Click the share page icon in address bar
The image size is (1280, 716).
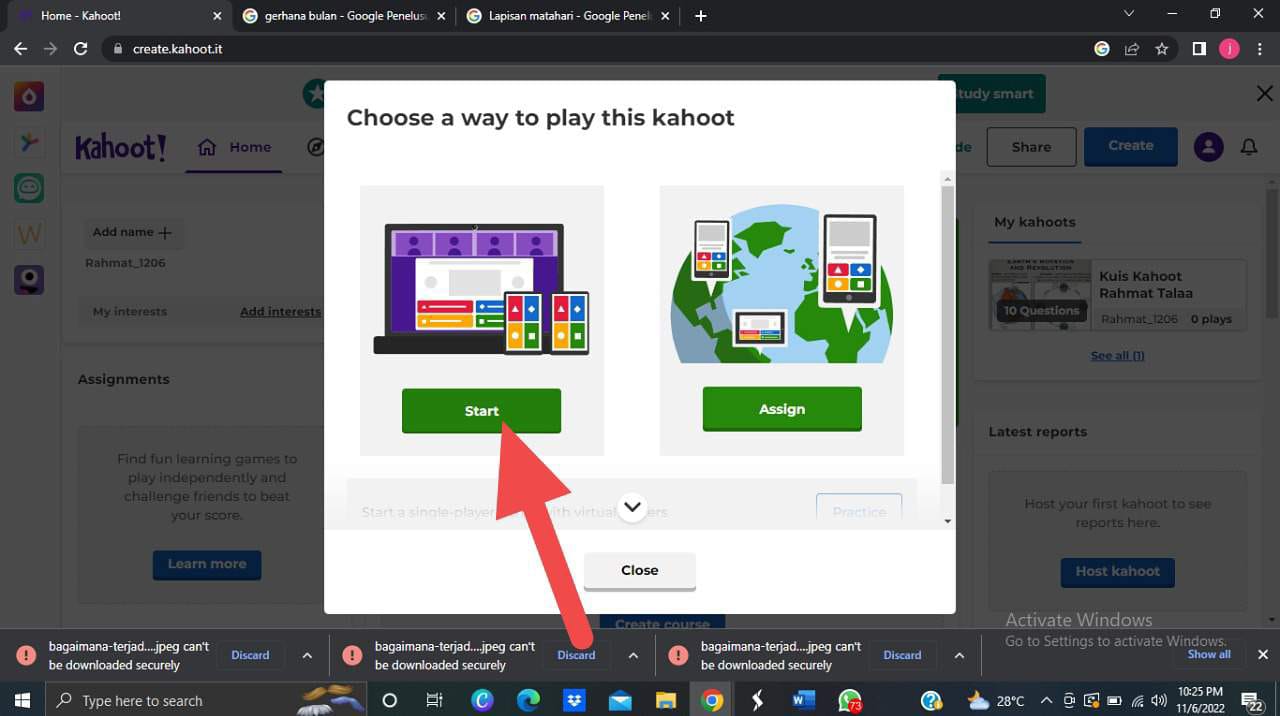coord(1132,48)
